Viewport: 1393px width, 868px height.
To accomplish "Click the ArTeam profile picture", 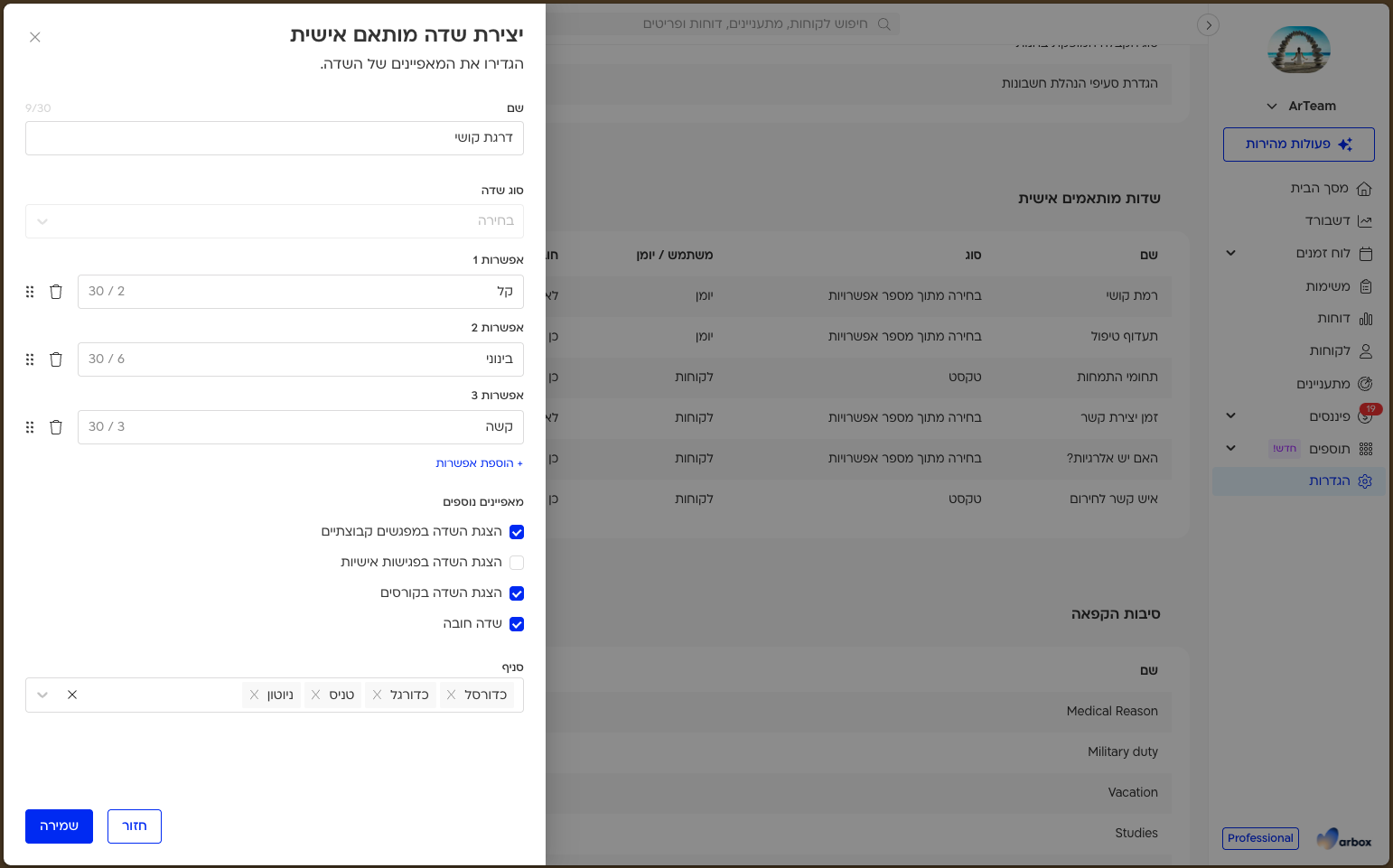I will tap(1299, 51).
